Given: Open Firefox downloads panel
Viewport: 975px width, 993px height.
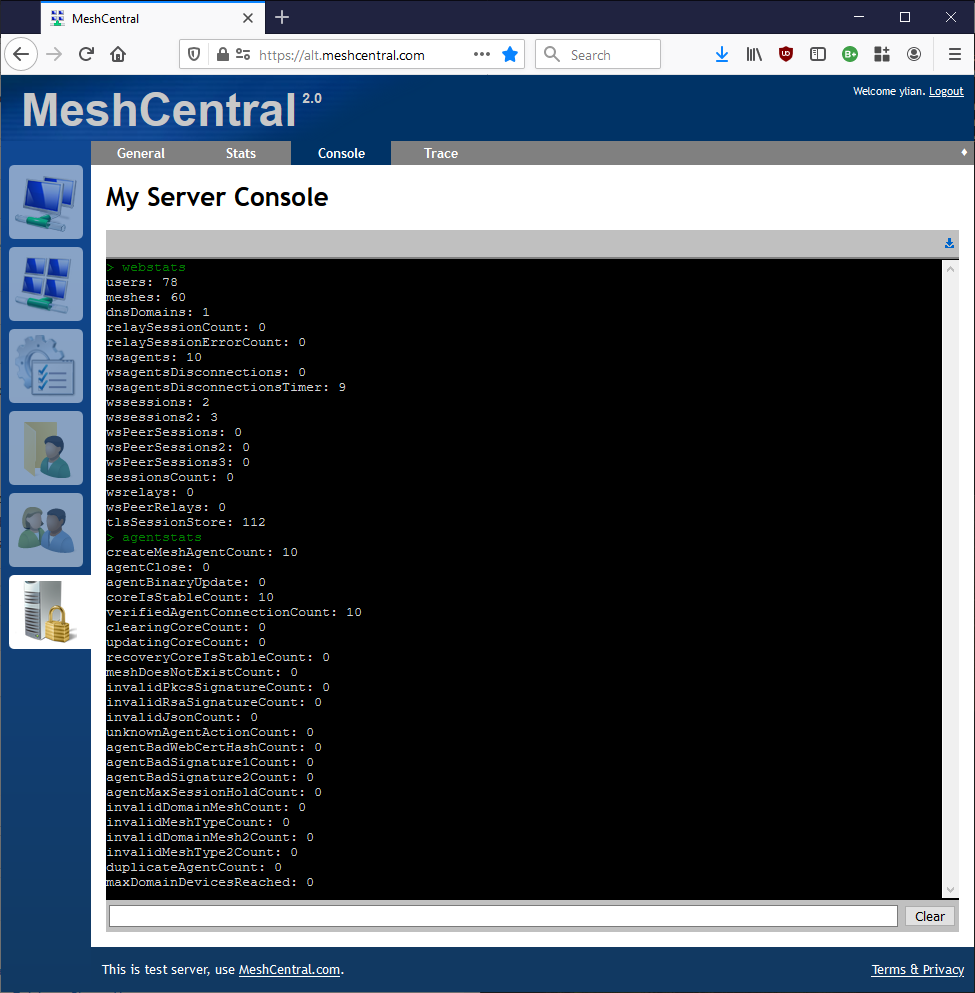Looking at the screenshot, I should pos(722,54).
